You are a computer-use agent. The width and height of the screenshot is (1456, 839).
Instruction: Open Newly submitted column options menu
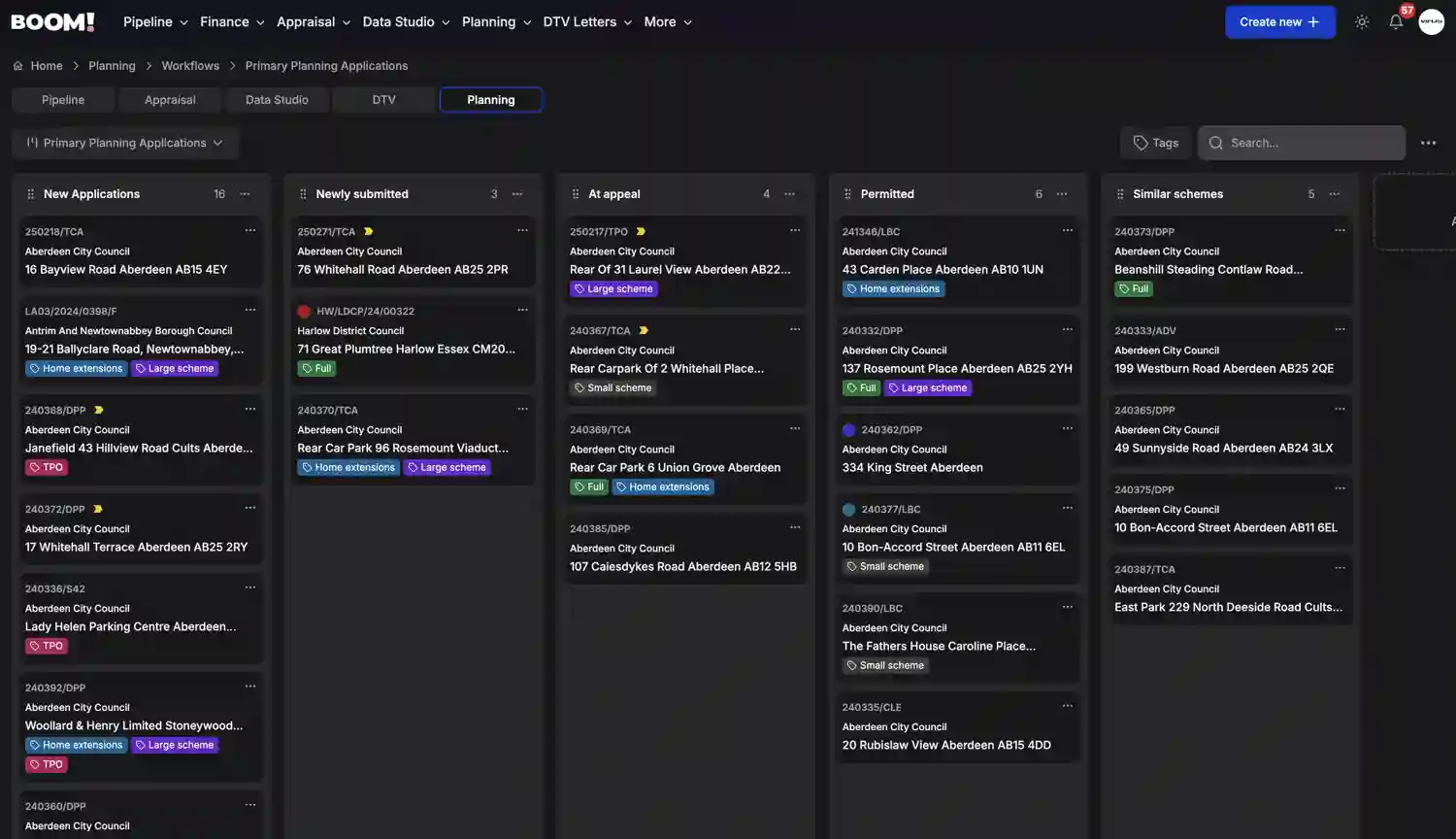(517, 194)
